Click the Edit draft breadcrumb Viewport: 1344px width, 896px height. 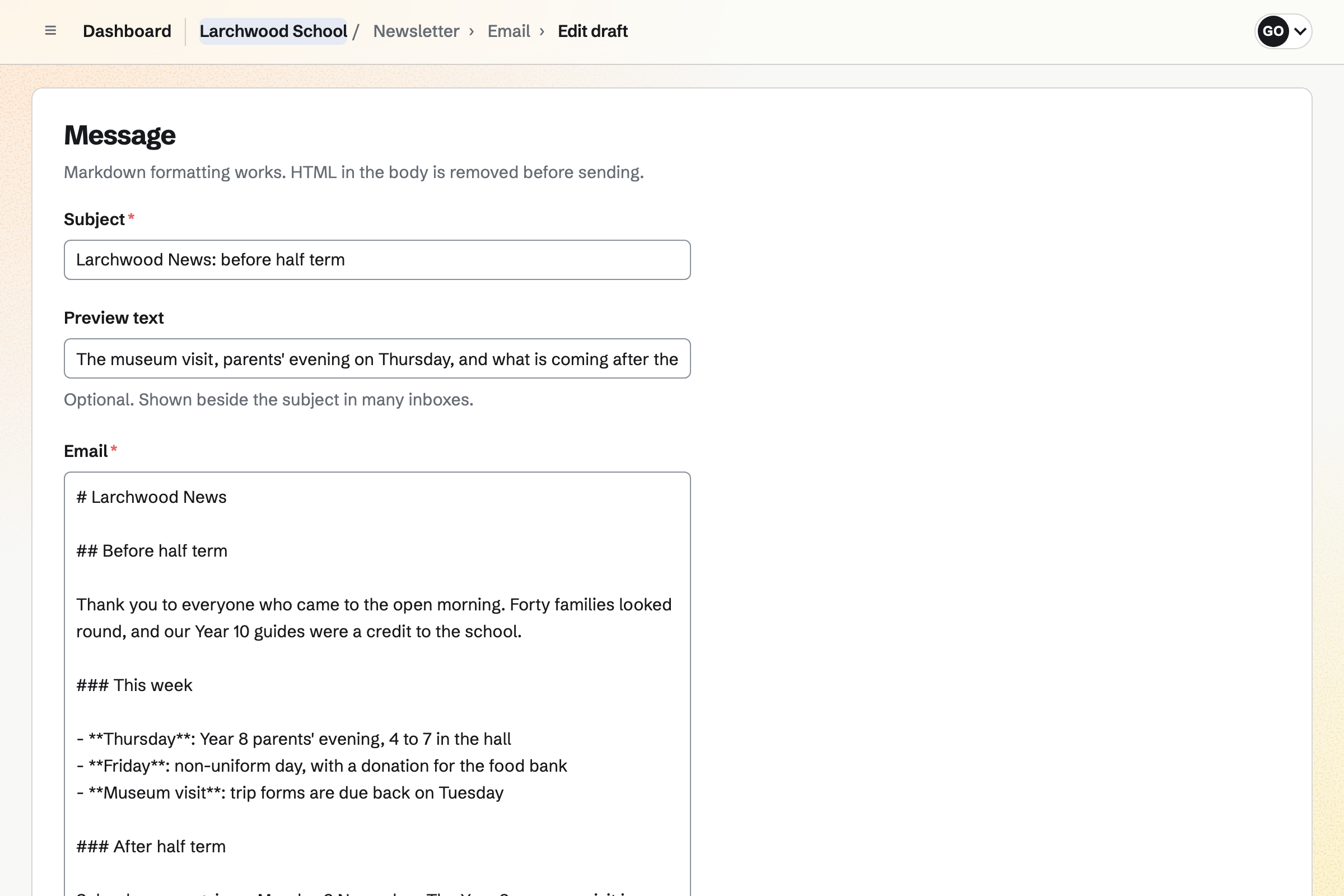pyautogui.click(x=592, y=31)
